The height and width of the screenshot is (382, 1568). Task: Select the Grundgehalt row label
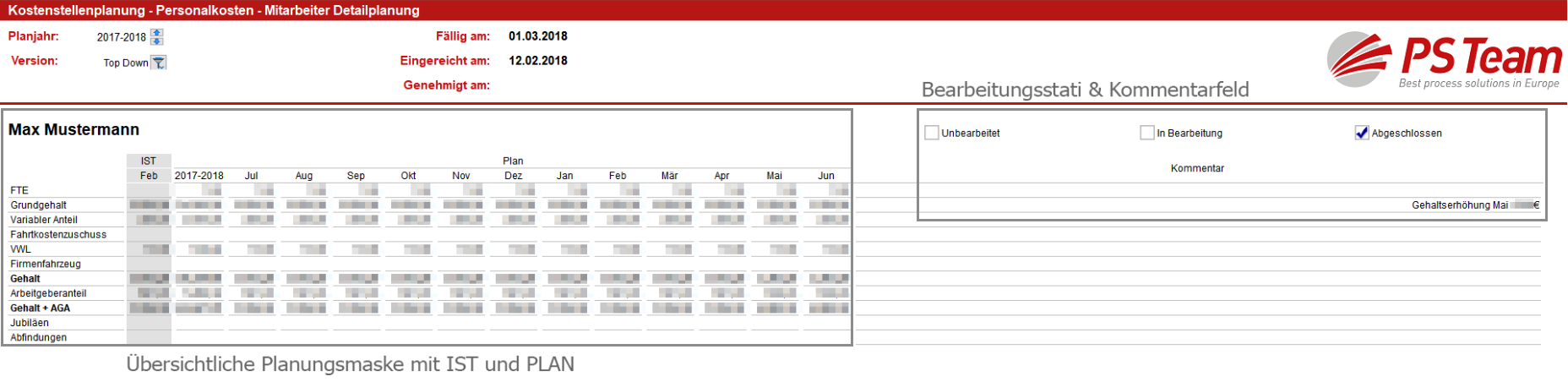(x=39, y=205)
